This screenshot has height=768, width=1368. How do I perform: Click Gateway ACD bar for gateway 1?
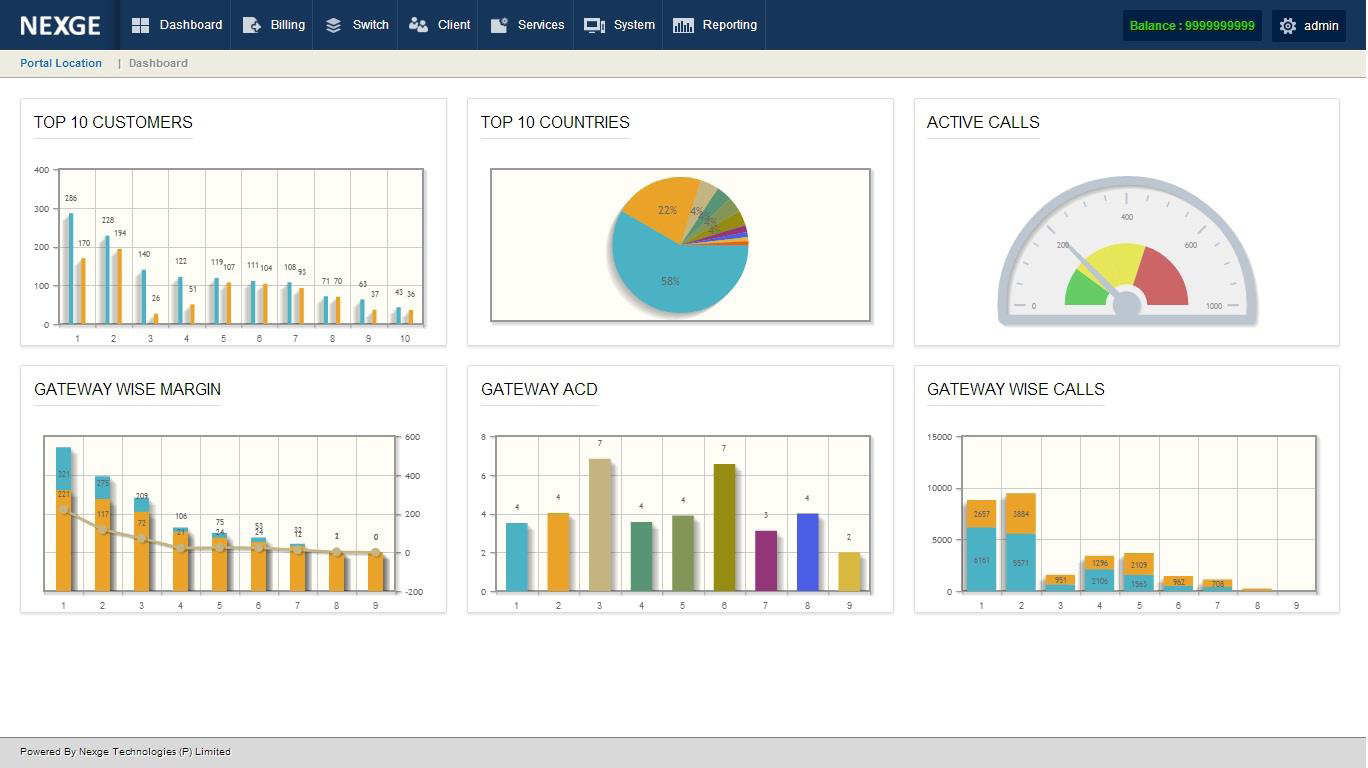coord(516,557)
